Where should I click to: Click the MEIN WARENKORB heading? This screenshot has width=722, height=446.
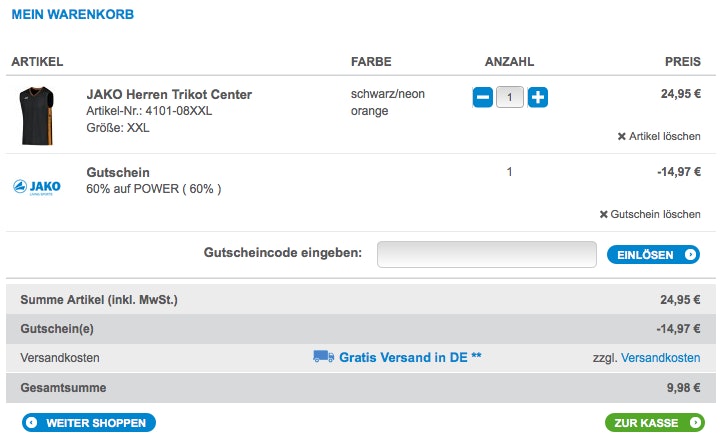pos(72,15)
